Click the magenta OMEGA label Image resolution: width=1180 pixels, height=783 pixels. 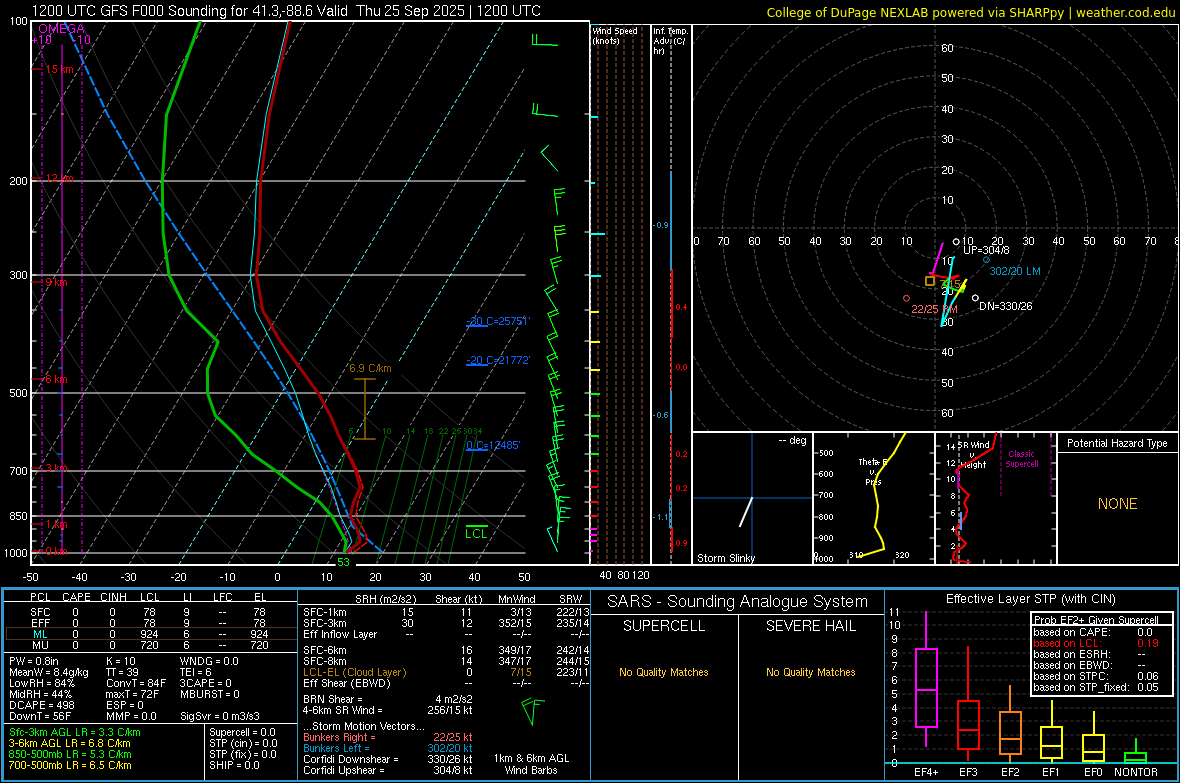coord(61,29)
